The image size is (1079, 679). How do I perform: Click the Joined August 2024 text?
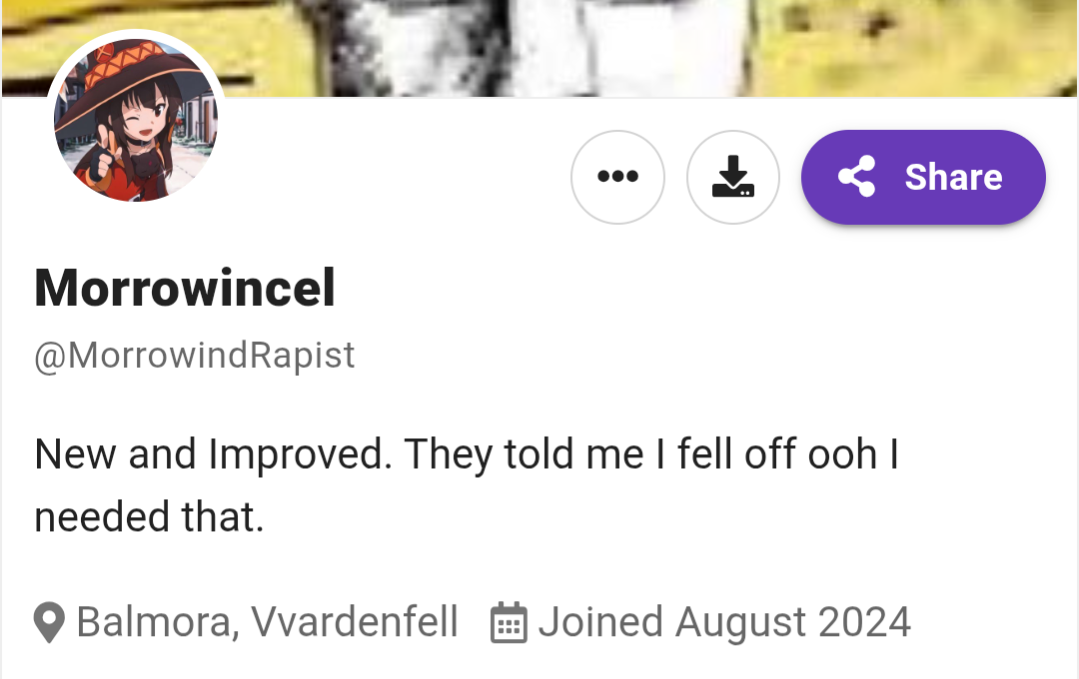pyautogui.click(x=724, y=622)
